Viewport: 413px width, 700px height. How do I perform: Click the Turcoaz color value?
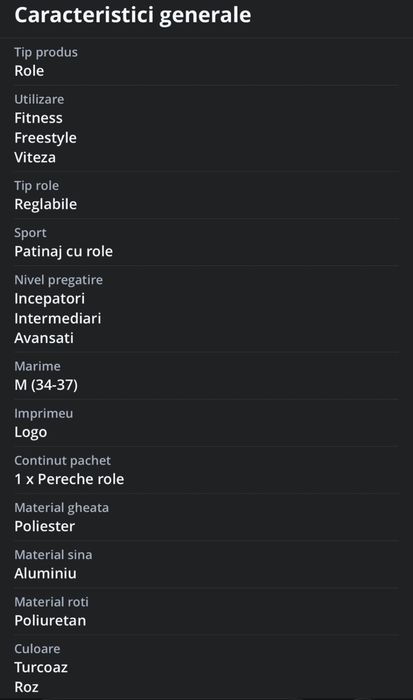click(41, 667)
